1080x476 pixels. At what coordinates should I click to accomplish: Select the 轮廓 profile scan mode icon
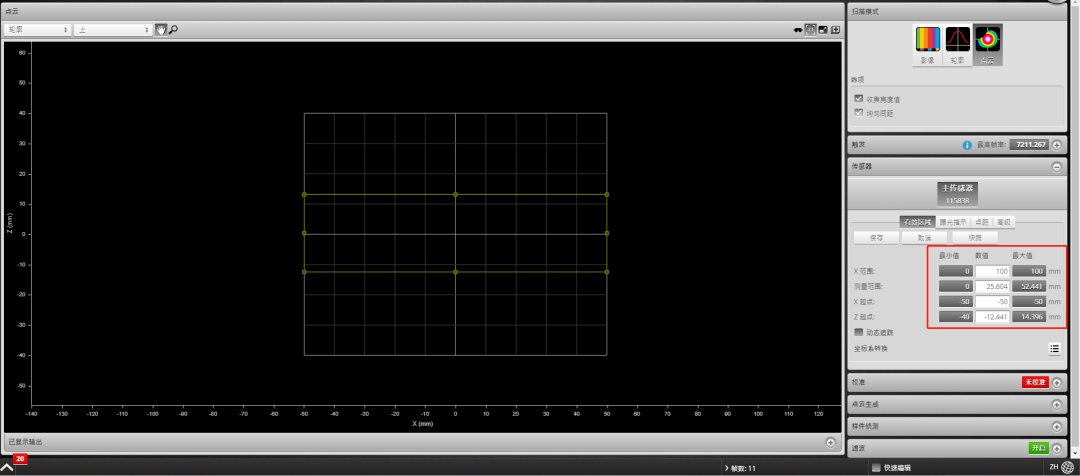point(957,45)
